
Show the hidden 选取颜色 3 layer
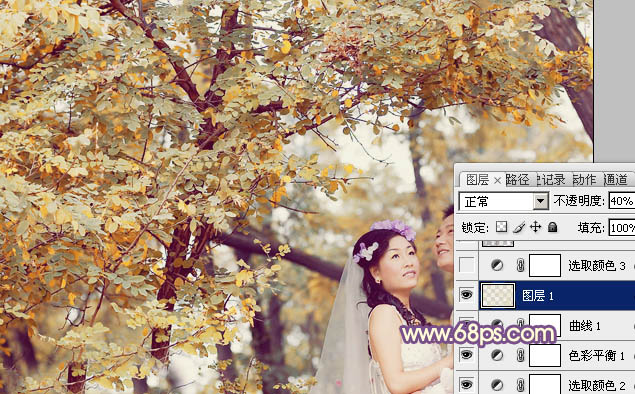[467, 265]
